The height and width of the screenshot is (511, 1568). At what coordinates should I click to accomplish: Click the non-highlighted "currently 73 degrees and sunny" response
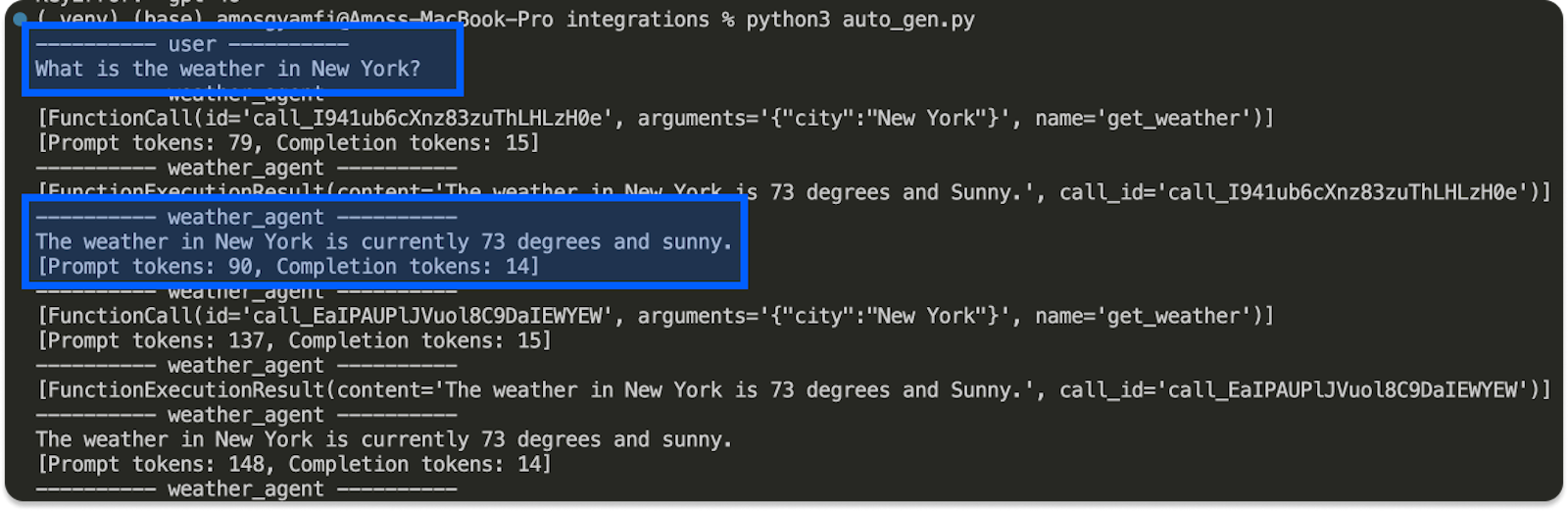click(383, 439)
